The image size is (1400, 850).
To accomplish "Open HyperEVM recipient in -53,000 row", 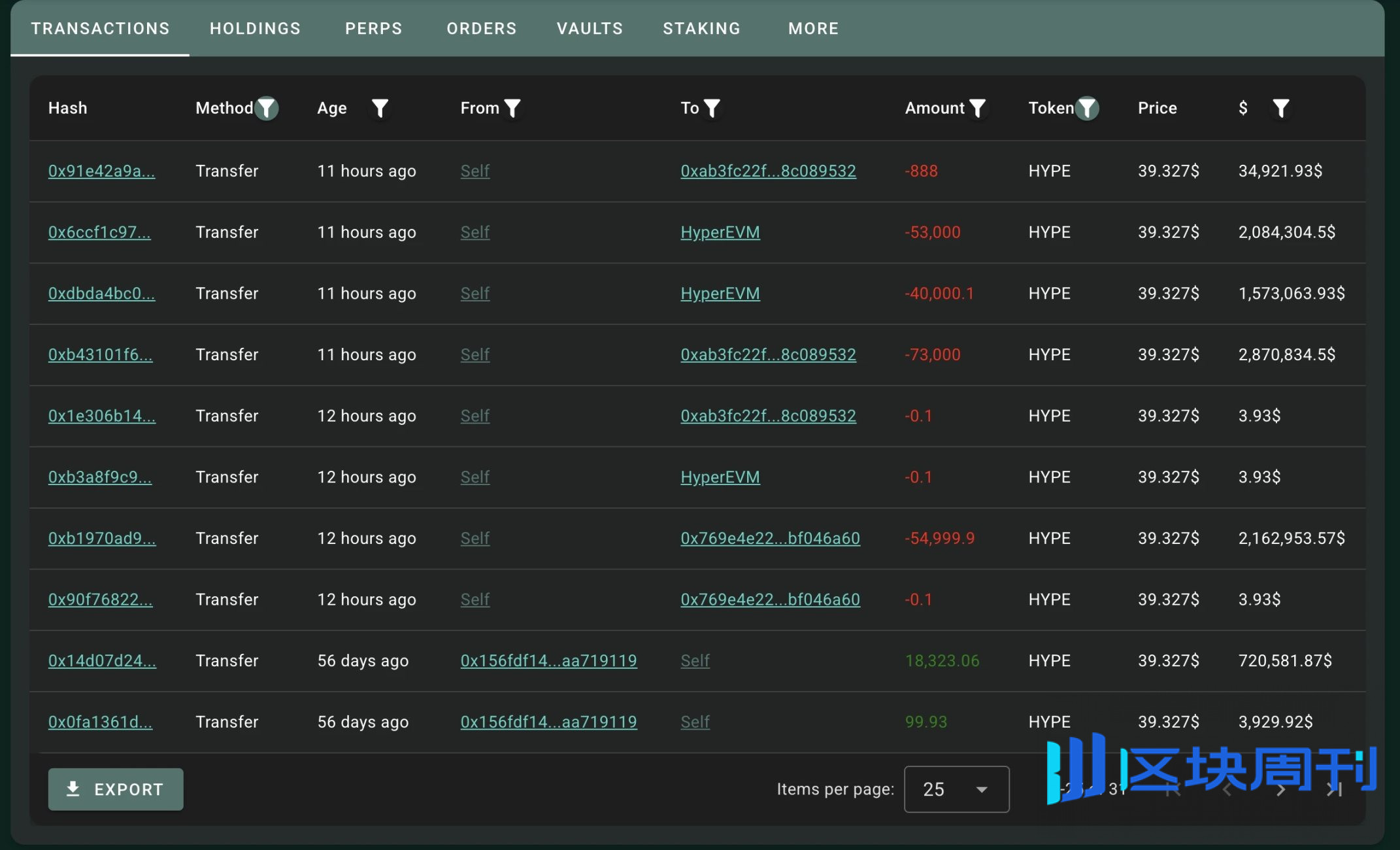I will [720, 232].
